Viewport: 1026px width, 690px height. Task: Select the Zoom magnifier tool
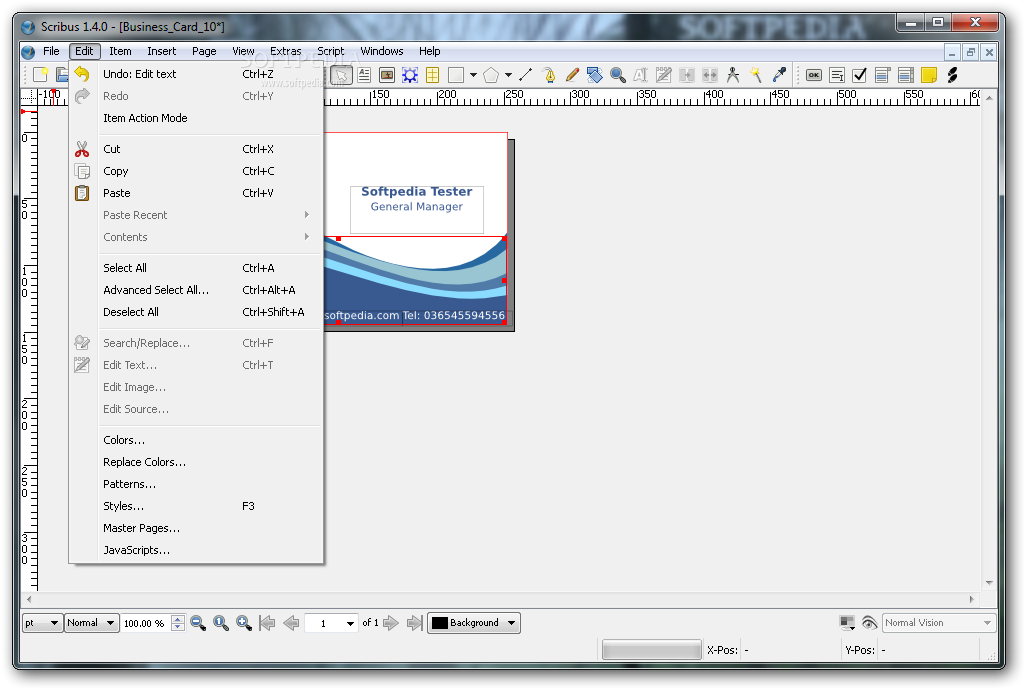(x=618, y=75)
